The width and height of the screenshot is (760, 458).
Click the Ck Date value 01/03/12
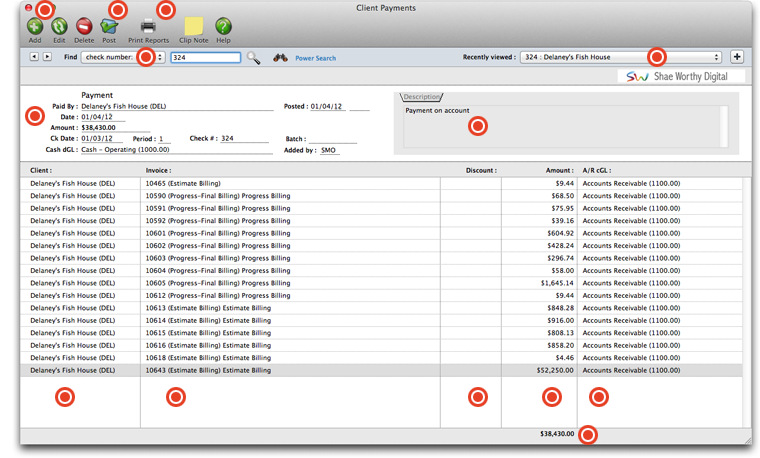[x=101, y=139]
